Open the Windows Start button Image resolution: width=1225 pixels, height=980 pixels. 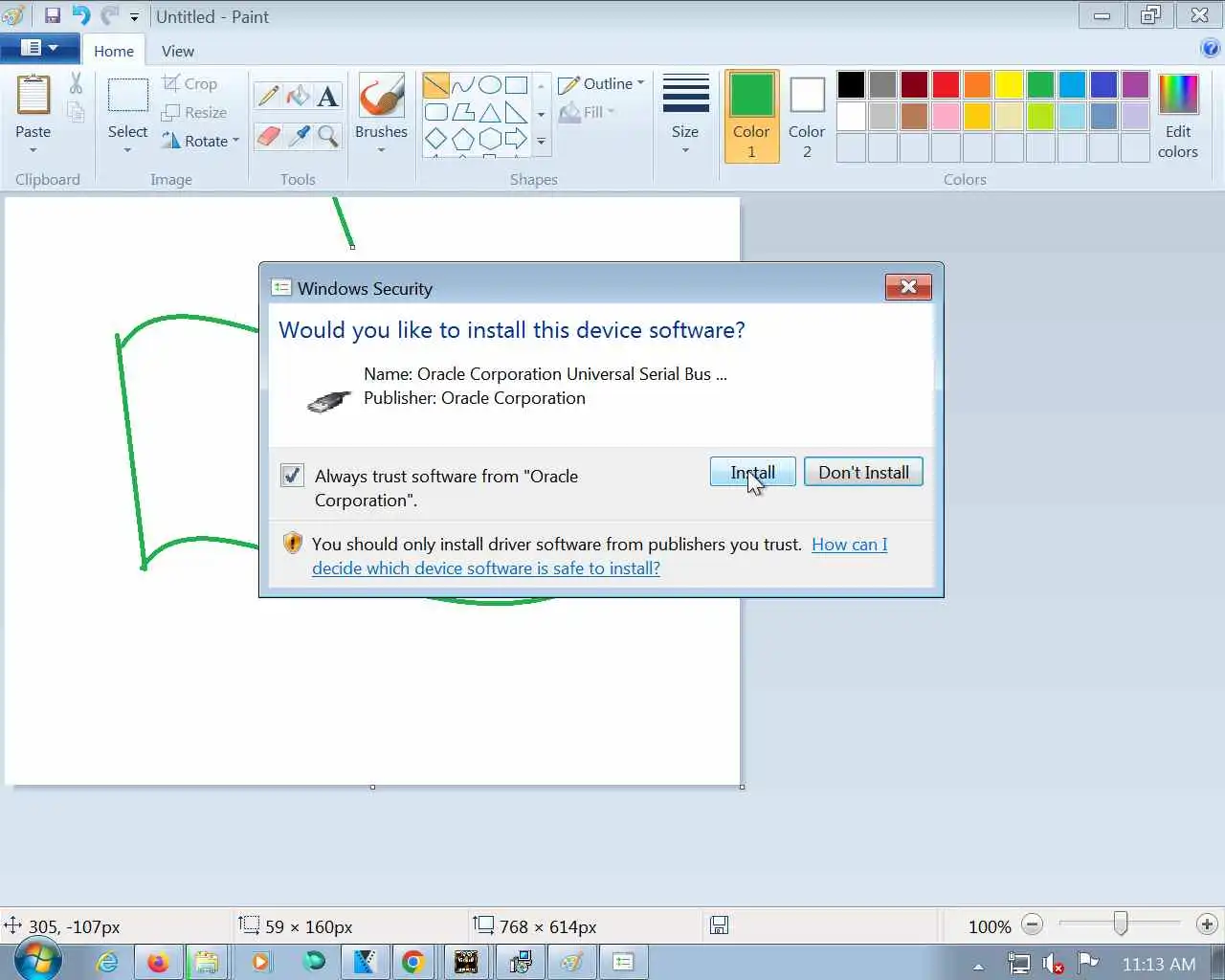pos(38,961)
